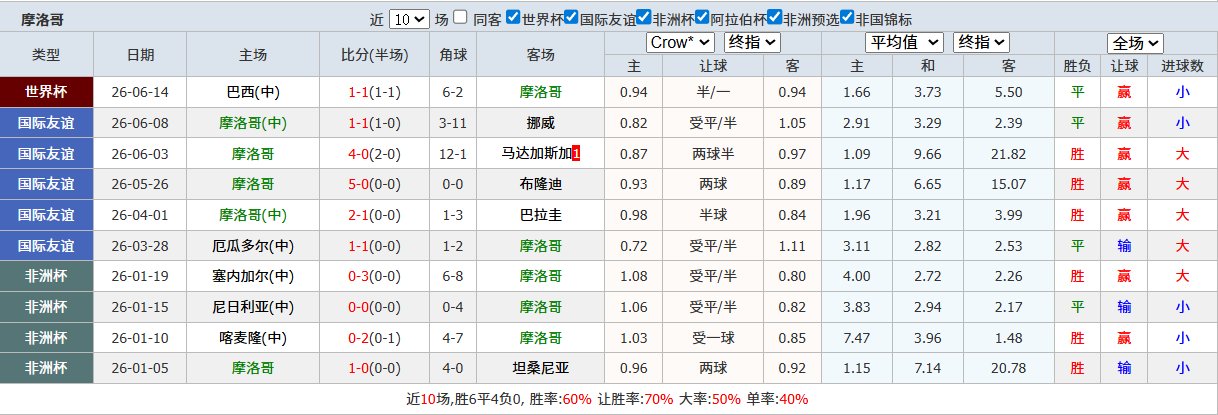Screen dimensions: 1218x415
Task: Uncheck the 非国锦标 filter checkbox
Action: point(847,17)
